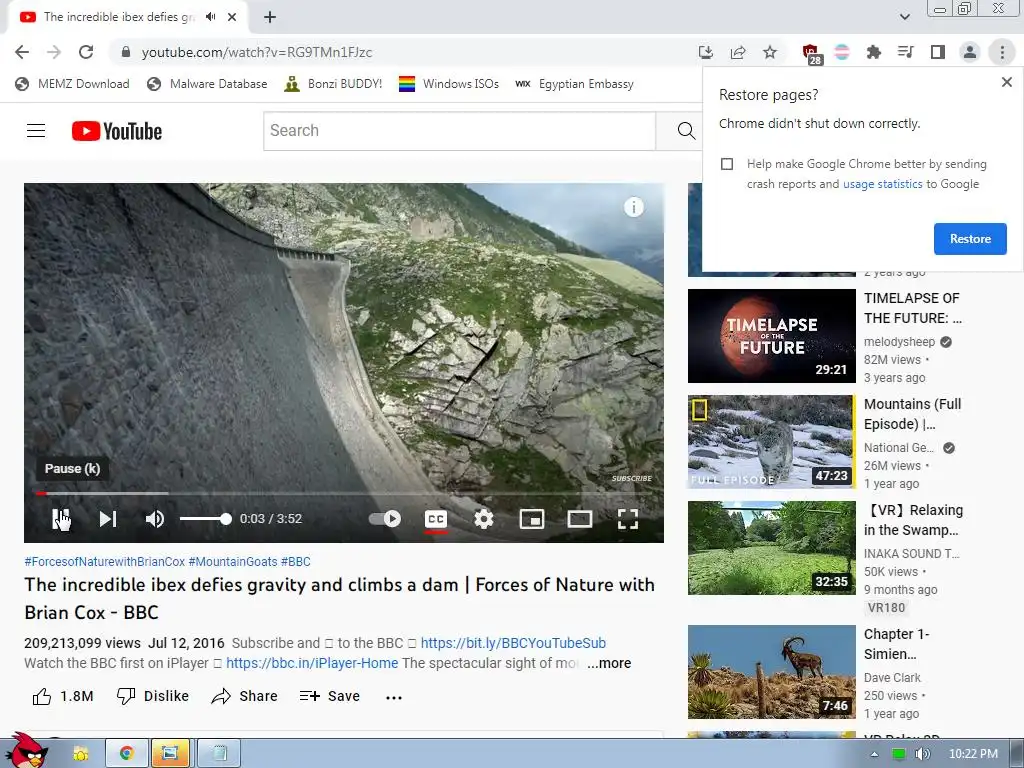Screen dimensions: 1024x768
Task: Go to the YouTube home logo
Action: (x=117, y=131)
